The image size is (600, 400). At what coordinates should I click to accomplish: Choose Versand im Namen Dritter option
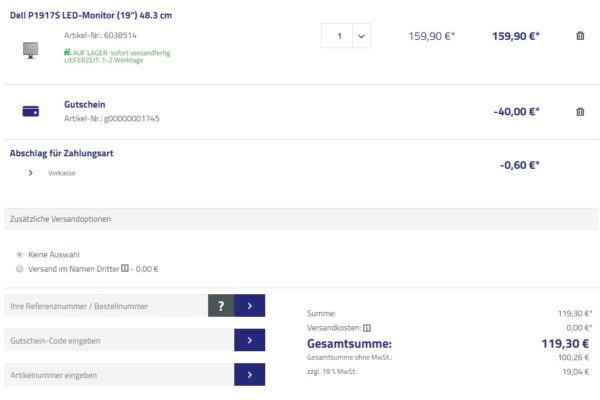click(x=20, y=268)
